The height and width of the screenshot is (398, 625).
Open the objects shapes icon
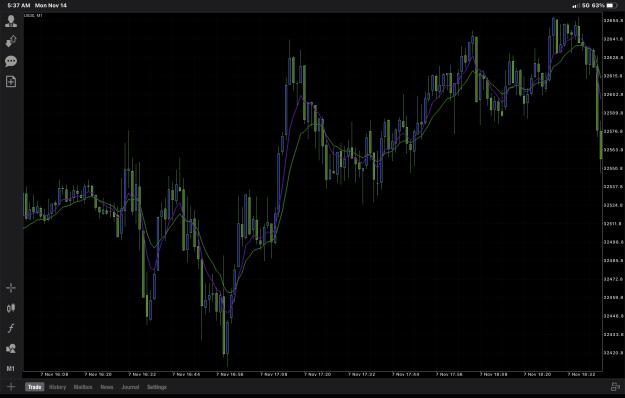pyautogui.click(x=11, y=349)
